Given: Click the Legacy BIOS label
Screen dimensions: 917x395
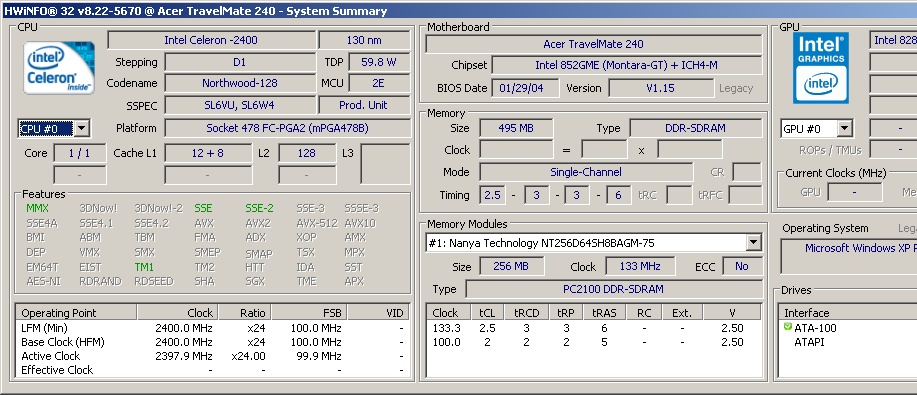Looking at the screenshot, I should point(736,88).
